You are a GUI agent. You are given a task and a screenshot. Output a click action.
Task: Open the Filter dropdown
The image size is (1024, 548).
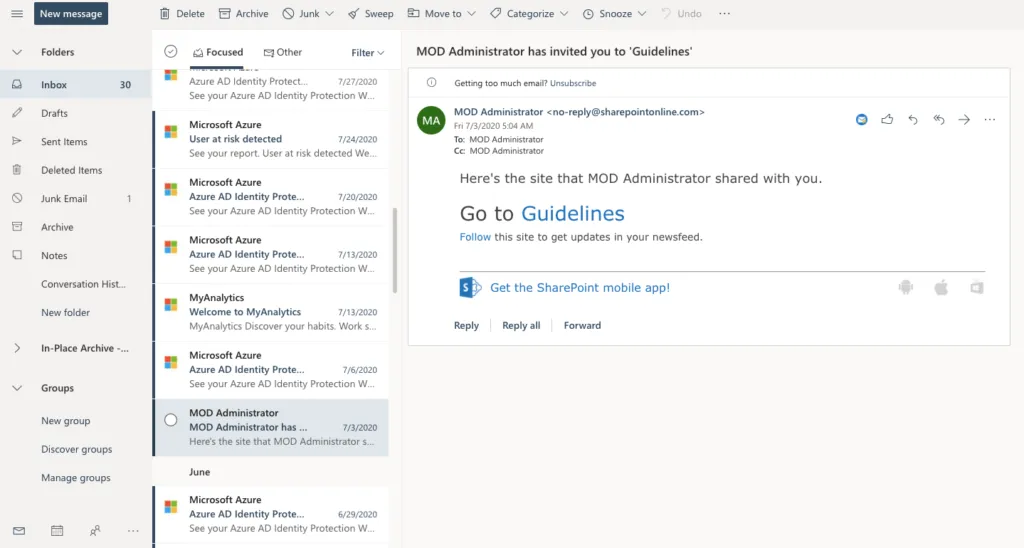coord(368,53)
